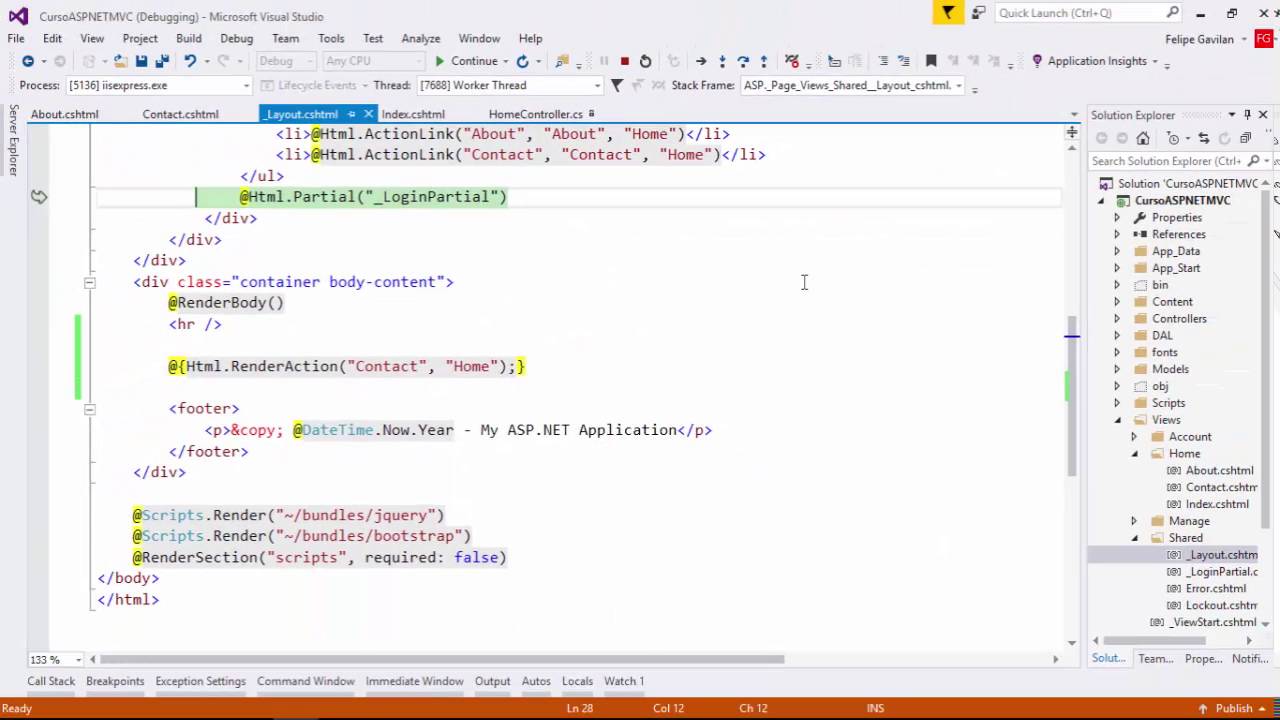Click the notifications flag icon
The image size is (1280, 720).
click(x=947, y=13)
